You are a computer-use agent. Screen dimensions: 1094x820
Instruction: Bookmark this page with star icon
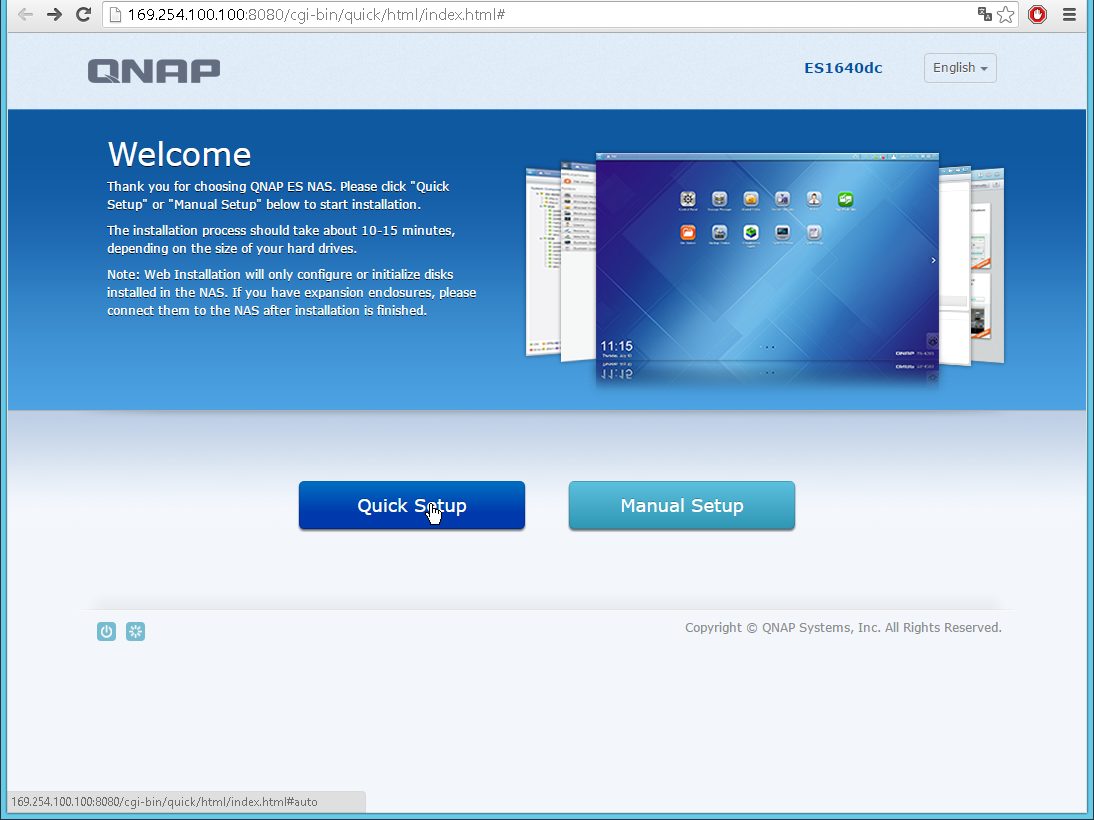(1006, 14)
